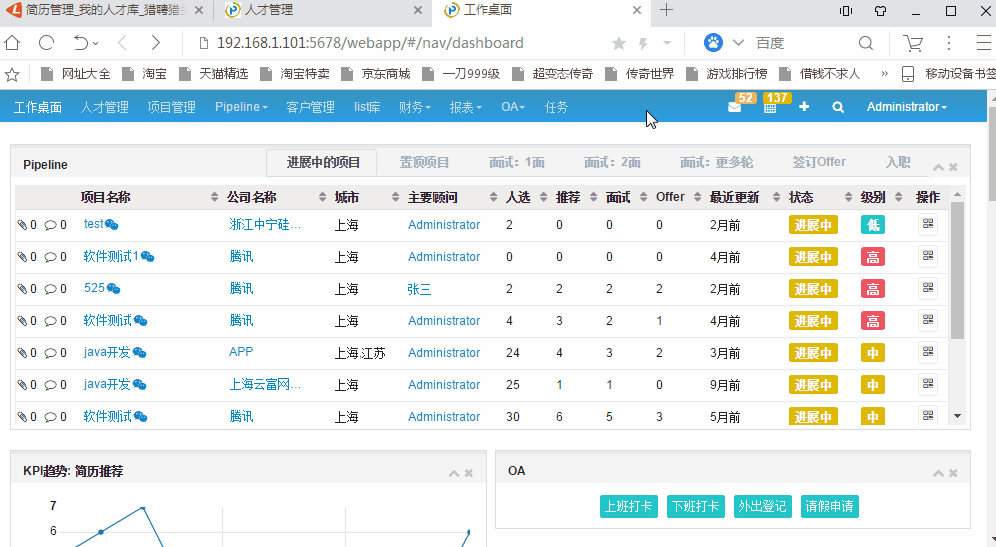Click the browser address bar URL
Screen dimensions: 996x547
(370, 43)
